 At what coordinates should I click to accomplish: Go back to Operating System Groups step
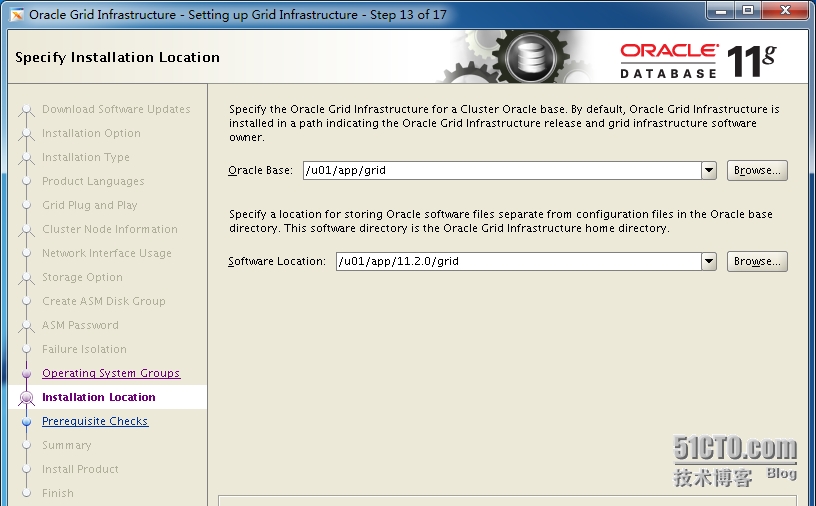pos(111,373)
